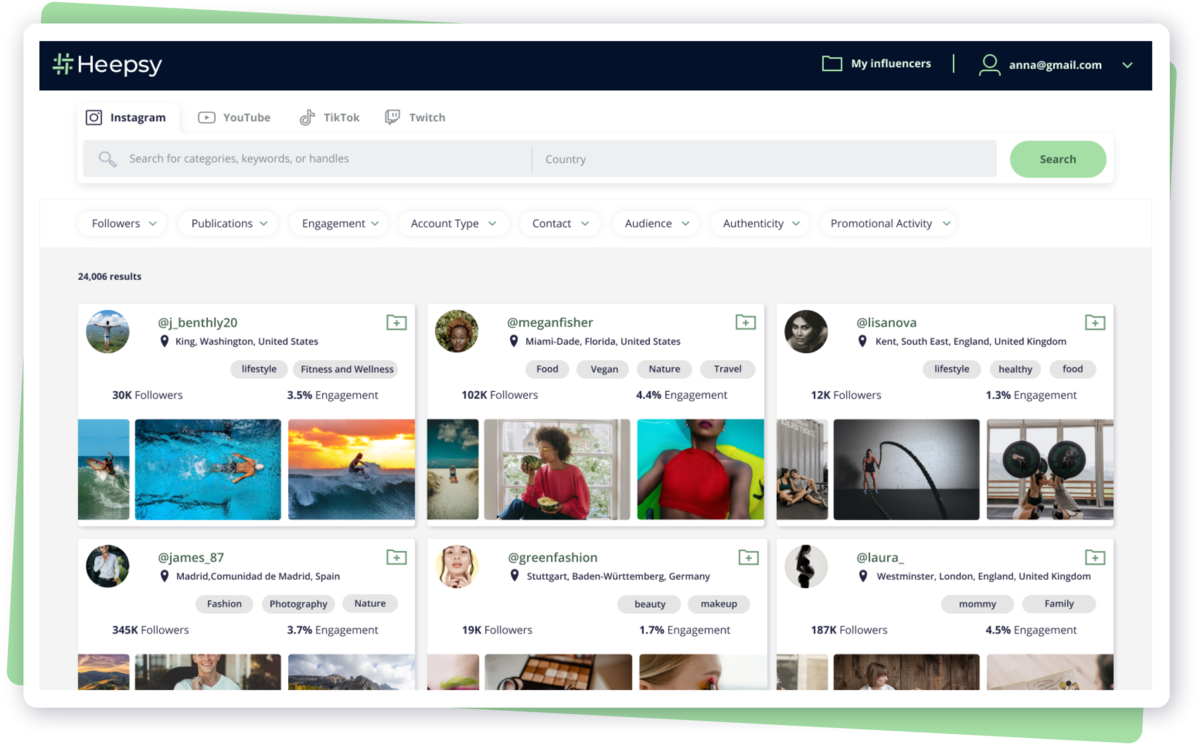Add @james_87 to list via folder-plus icon
Image resolution: width=1200 pixels, height=744 pixels.
pos(396,557)
